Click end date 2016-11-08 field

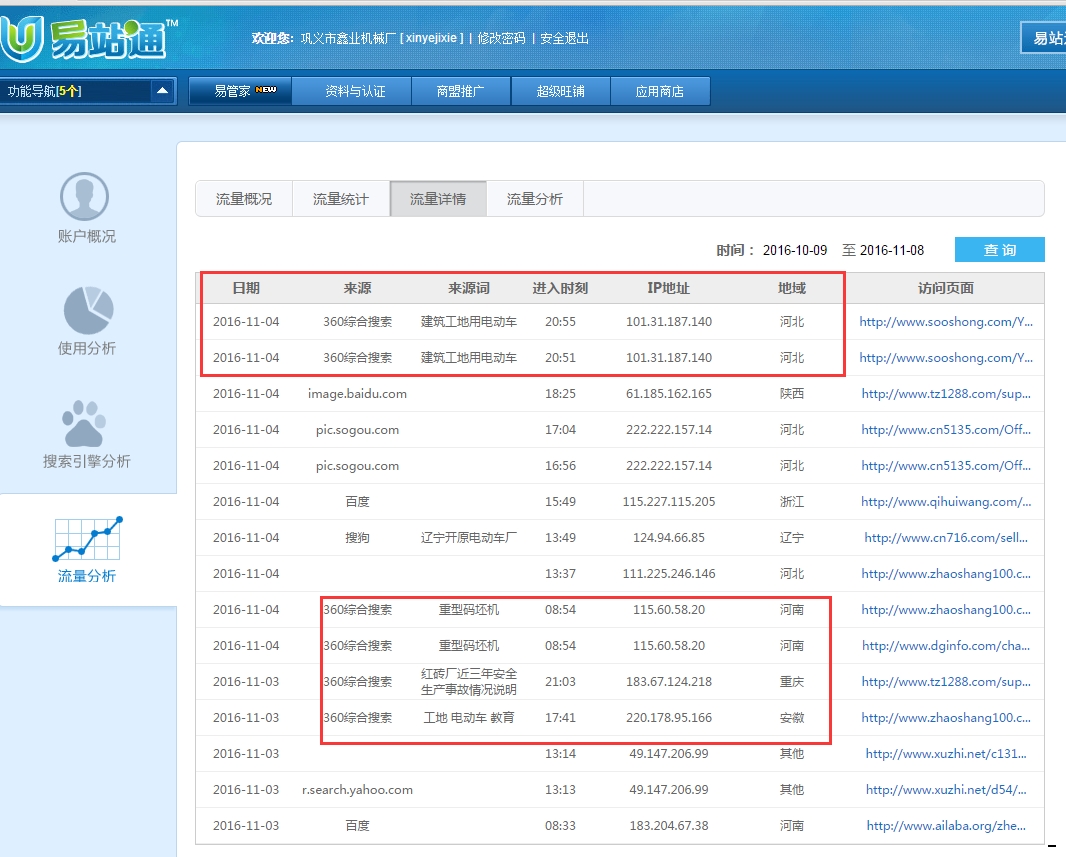tap(892, 250)
